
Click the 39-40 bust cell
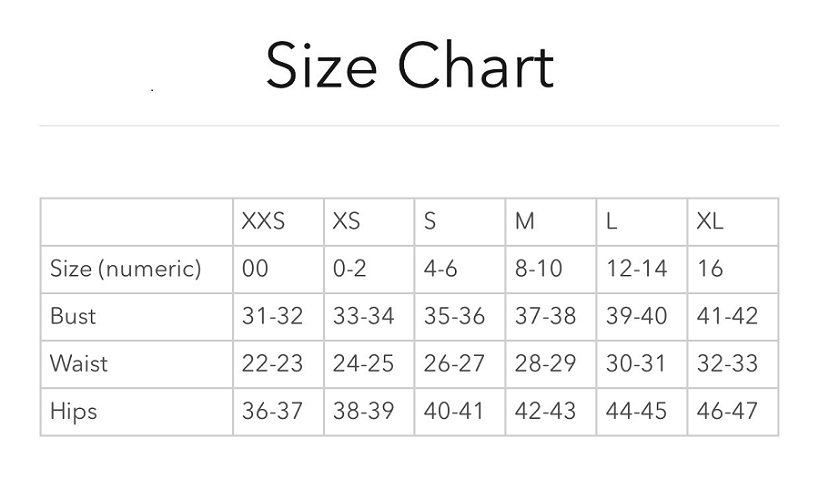636,316
